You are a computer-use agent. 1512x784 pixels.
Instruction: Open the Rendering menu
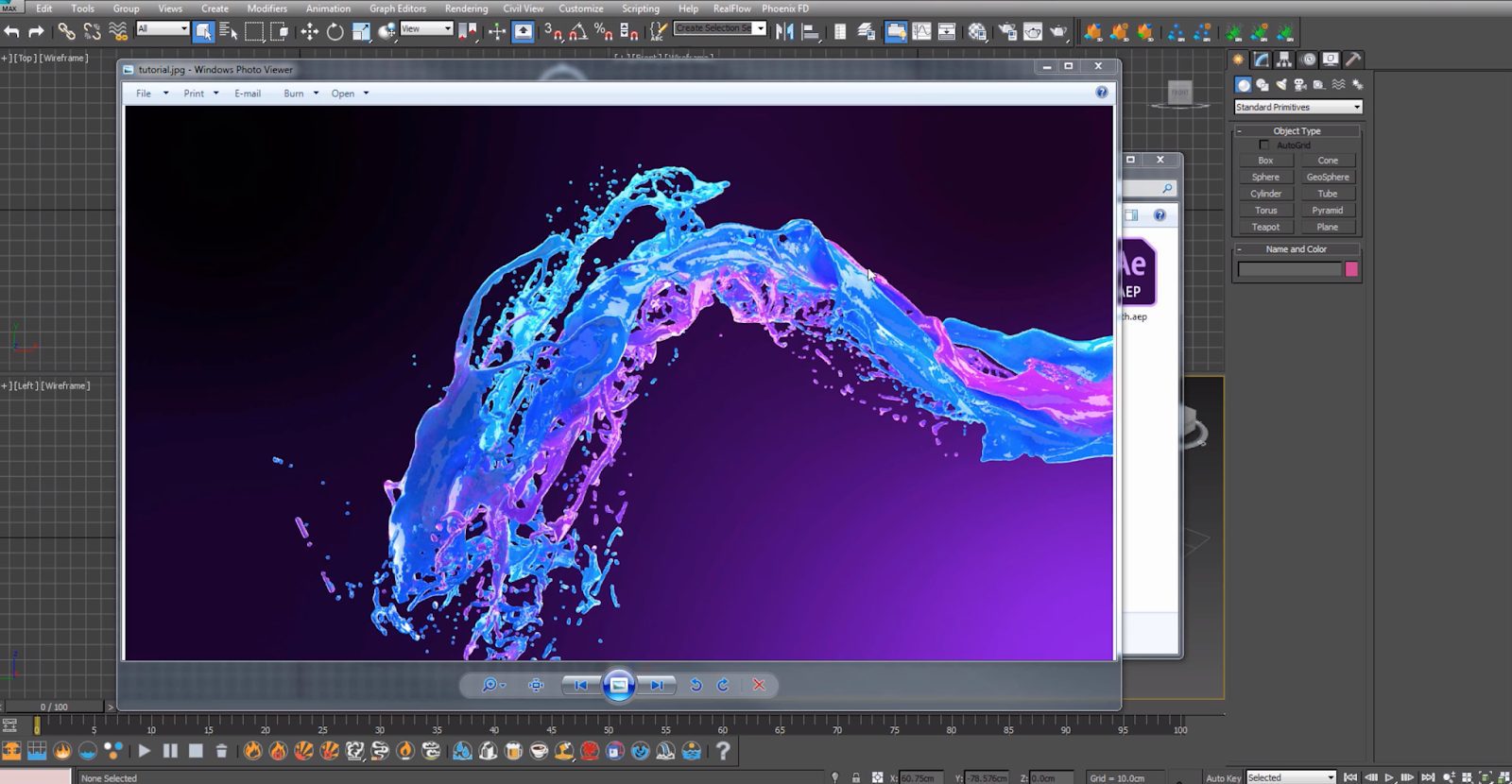point(466,9)
